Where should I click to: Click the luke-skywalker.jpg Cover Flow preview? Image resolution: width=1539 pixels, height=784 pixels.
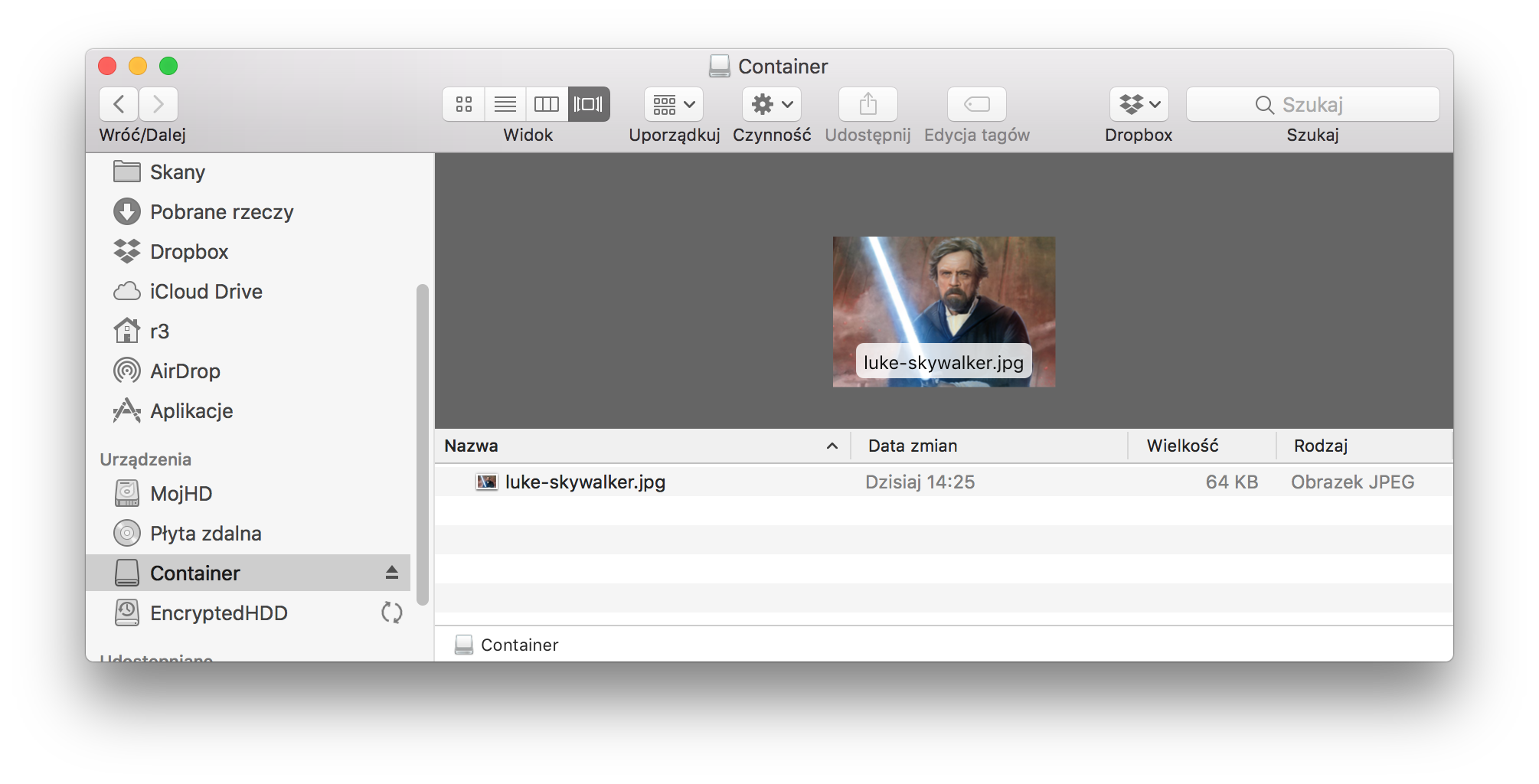944,312
